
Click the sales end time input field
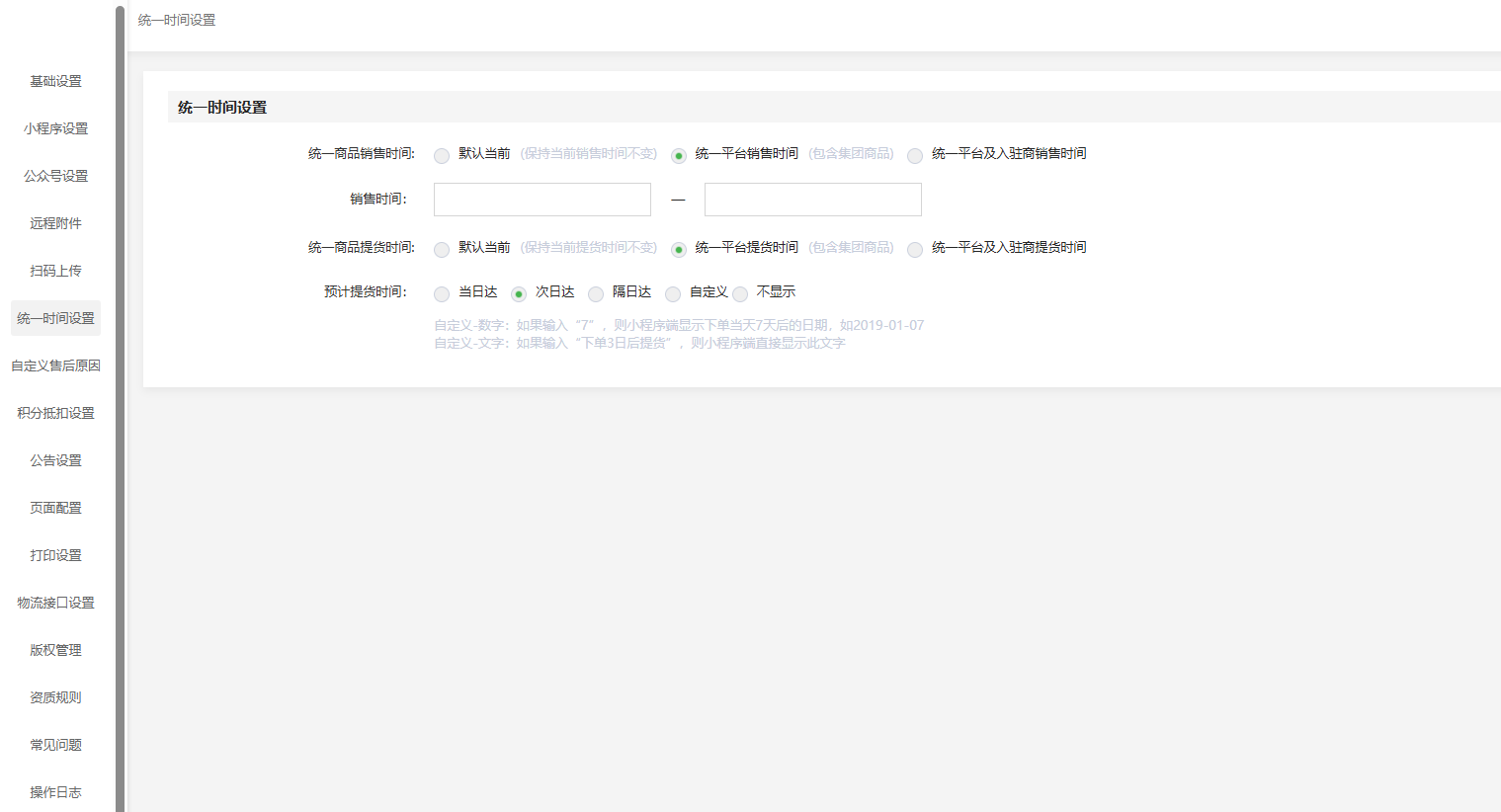[812, 200]
